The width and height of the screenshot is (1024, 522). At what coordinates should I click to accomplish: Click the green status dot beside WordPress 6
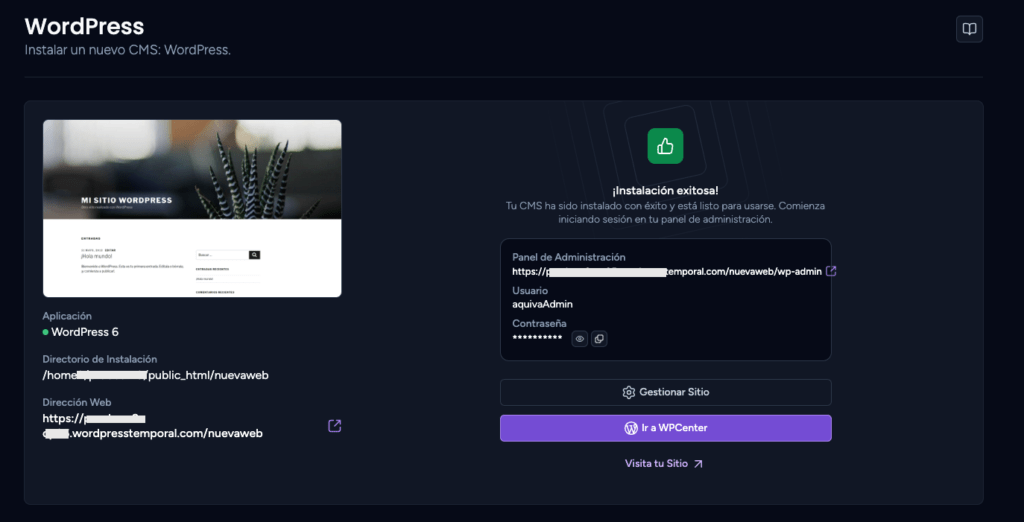click(x=46, y=332)
